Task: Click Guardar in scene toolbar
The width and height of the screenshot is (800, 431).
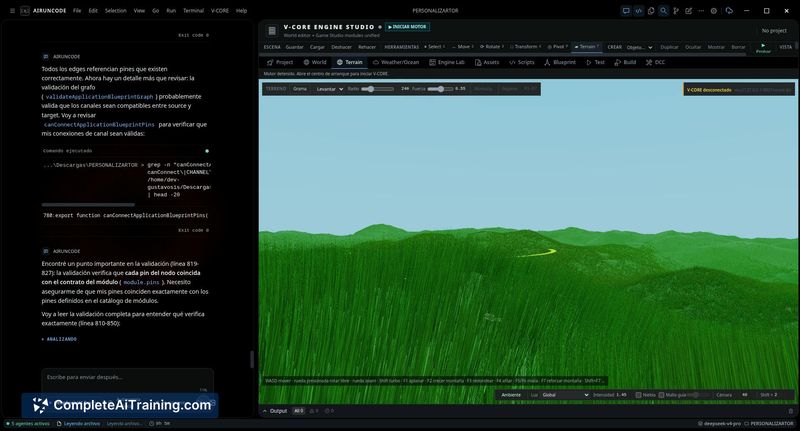Action: (x=294, y=47)
